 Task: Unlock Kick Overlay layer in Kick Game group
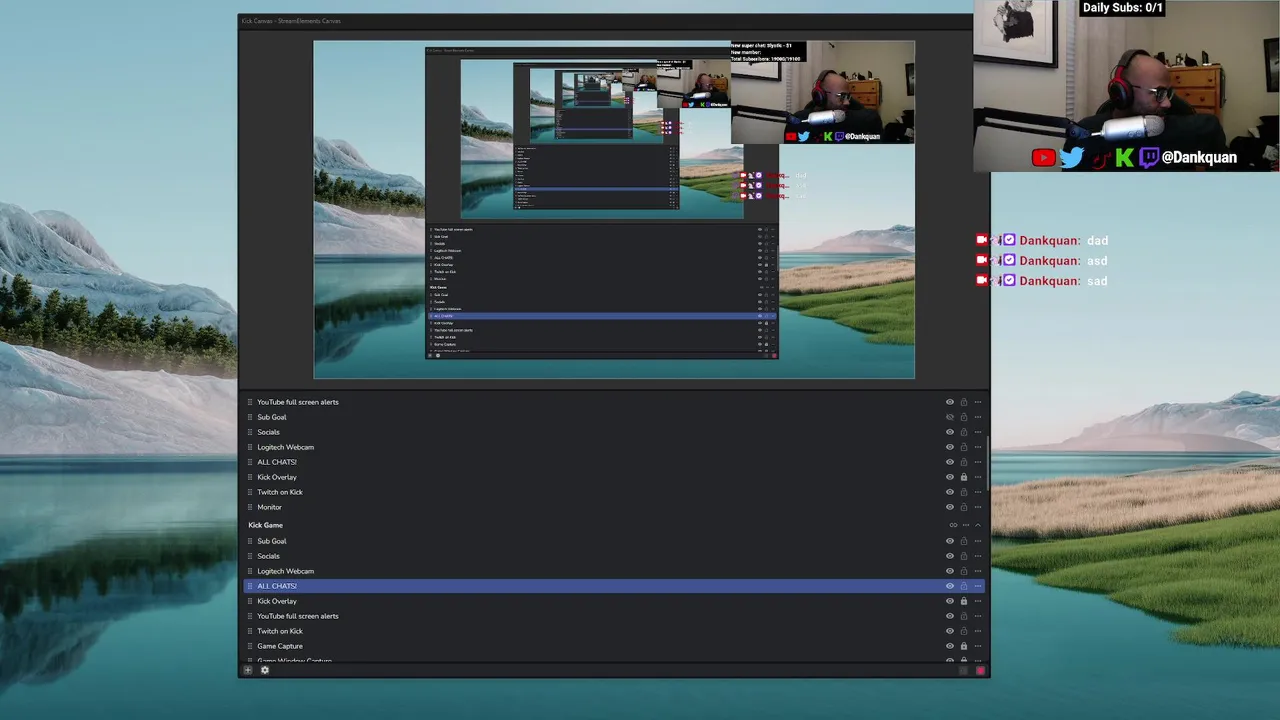(x=964, y=601)
